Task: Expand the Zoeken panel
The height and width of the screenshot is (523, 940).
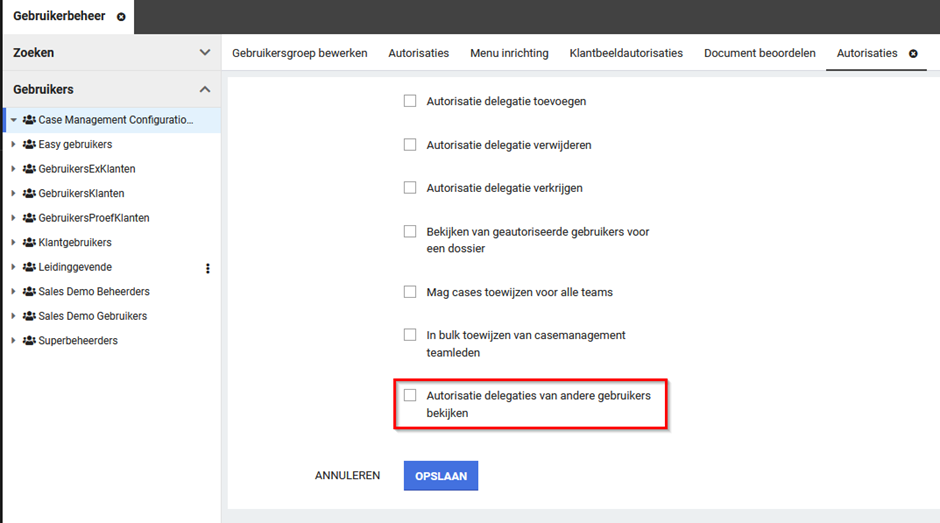Action: pos(205,52)
